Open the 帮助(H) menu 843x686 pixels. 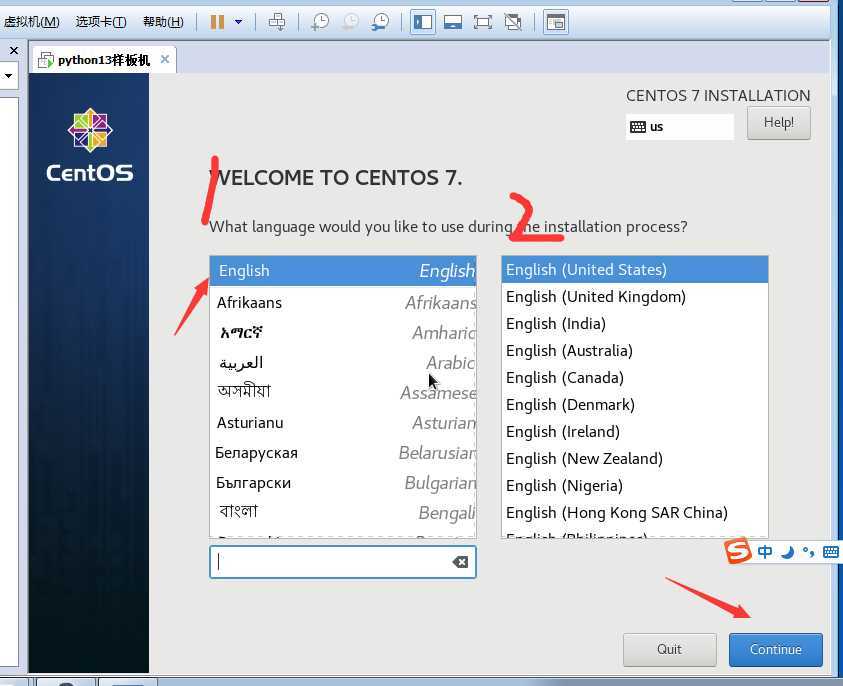tap(163, 22)
